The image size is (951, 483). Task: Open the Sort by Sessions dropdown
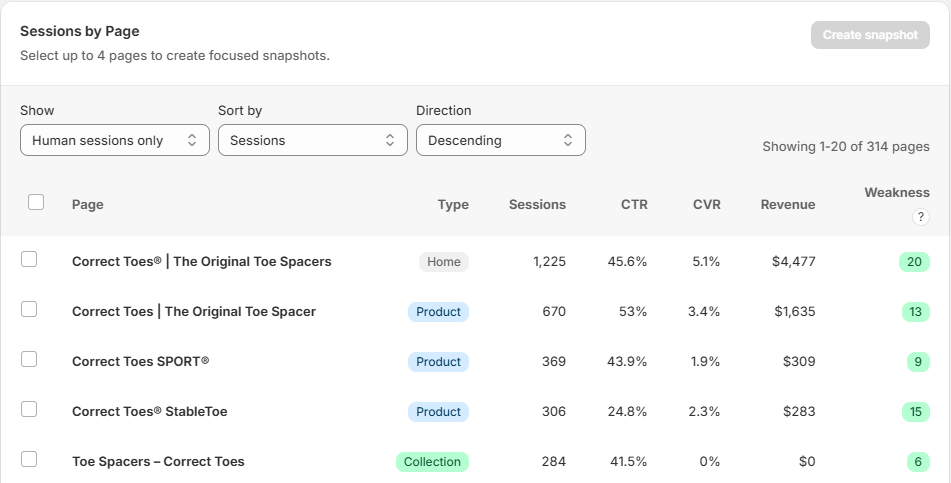tap(313, 140)
